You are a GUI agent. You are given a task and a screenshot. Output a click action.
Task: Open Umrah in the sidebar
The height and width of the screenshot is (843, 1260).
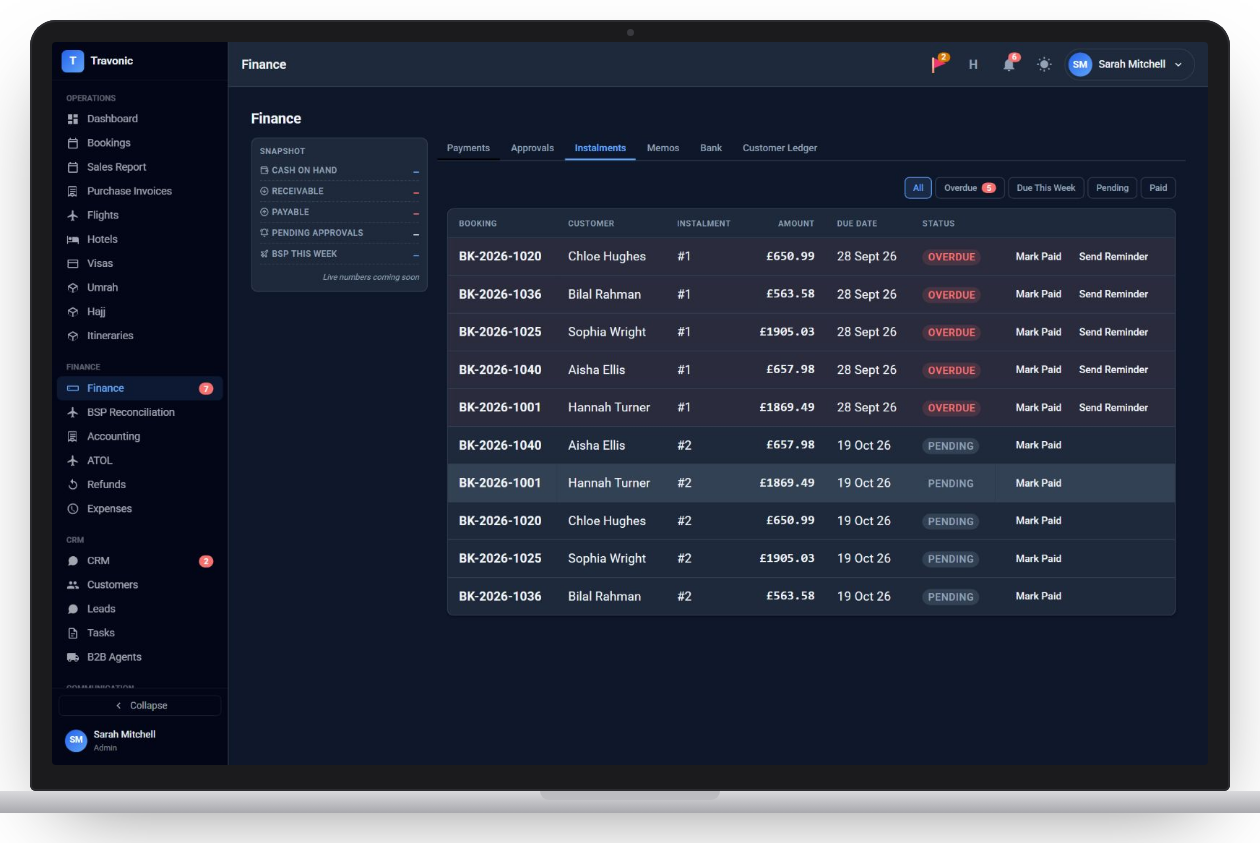tap(140, 287)
